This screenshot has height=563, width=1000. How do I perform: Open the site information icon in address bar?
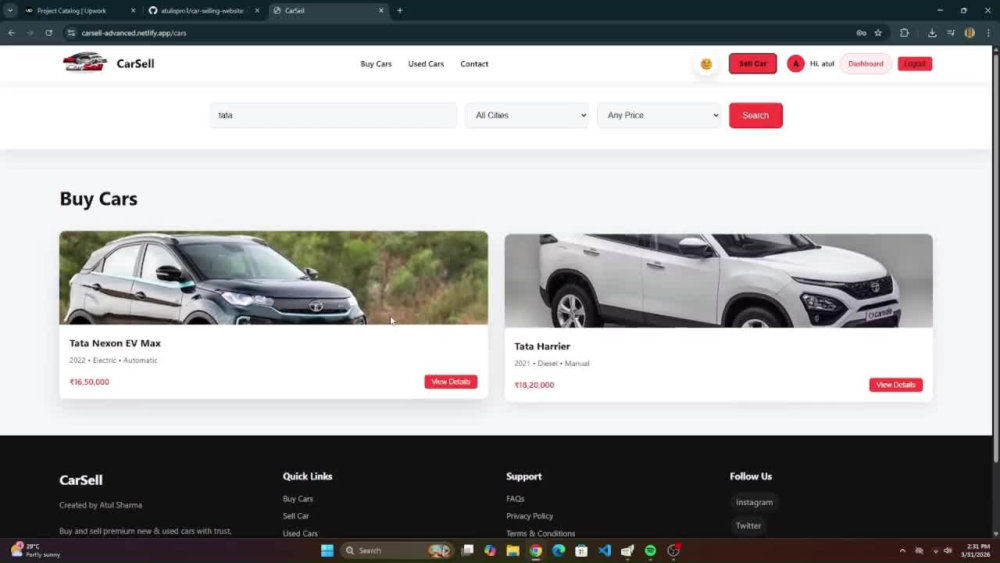(x=71, y=33)
